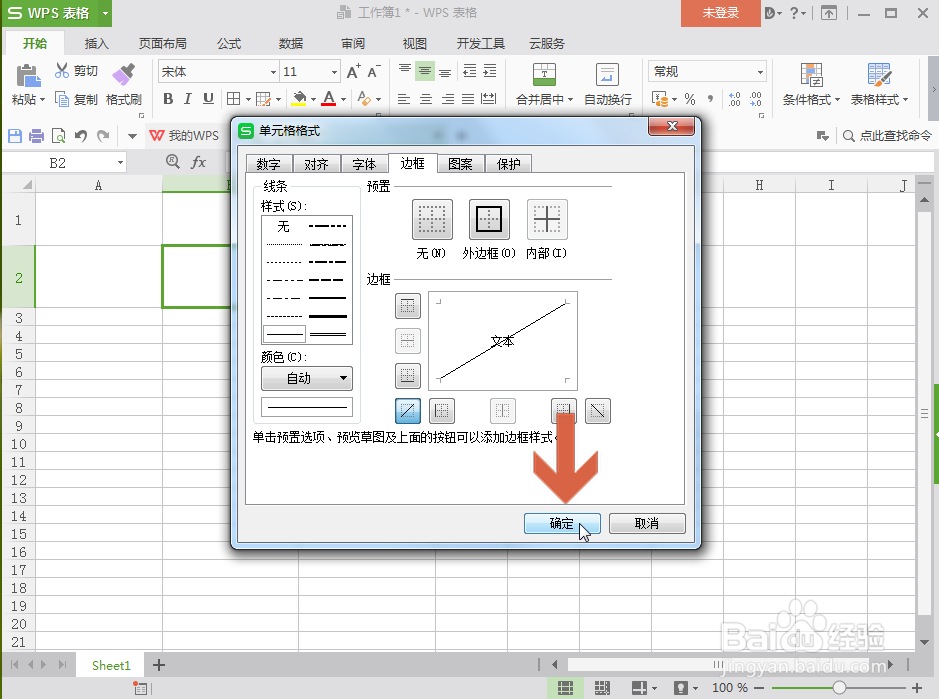Select the Sheet1 tab
The width and height of the screenshot is (939, 699).
[x=111, y=665]
